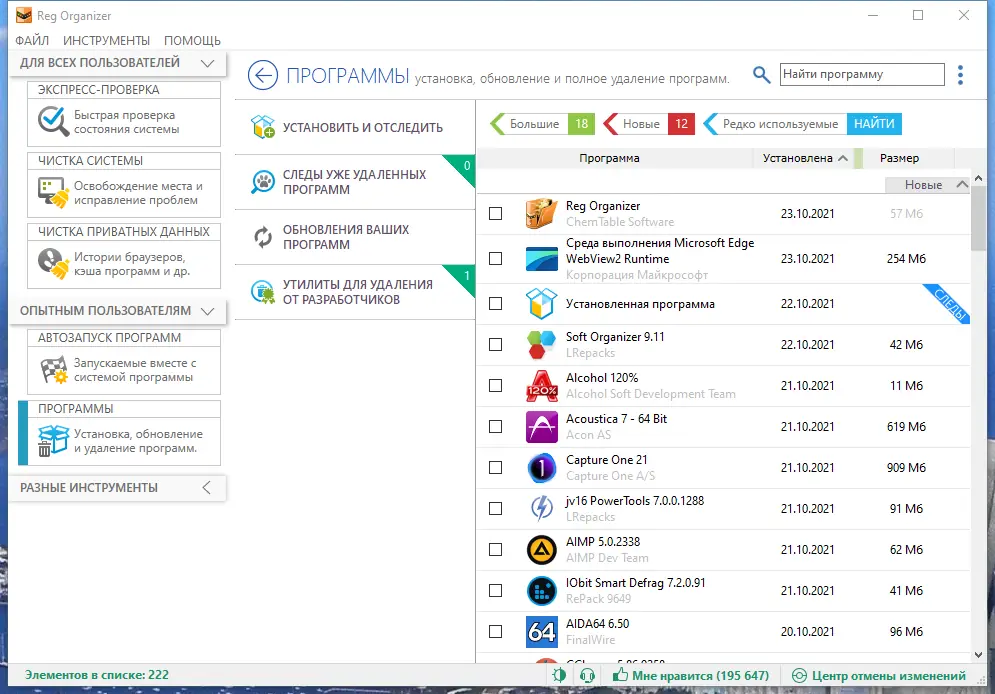This screenshot has width=995, height=694.
Task: Click the Чистка приватных данных icon
Action: pyautogui.click(x=53, y=263)
